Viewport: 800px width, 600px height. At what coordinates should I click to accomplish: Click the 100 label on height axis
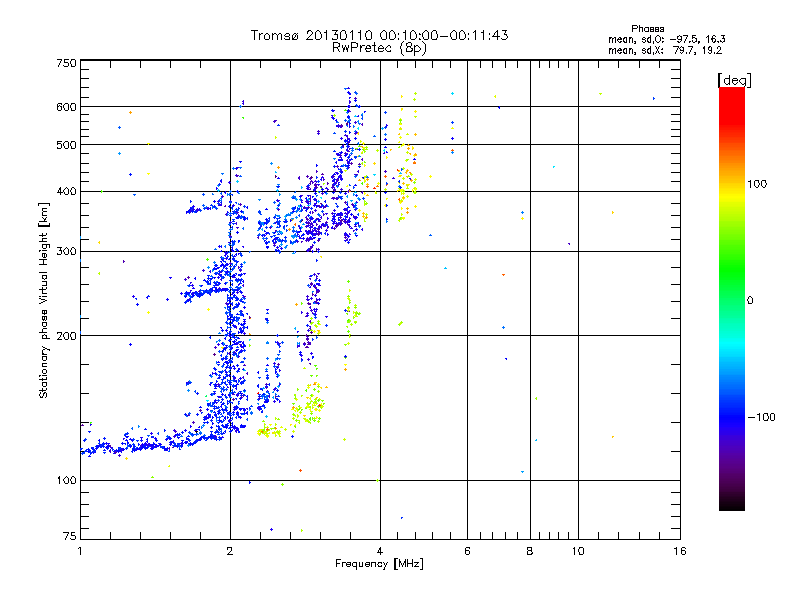coord(66,480)
